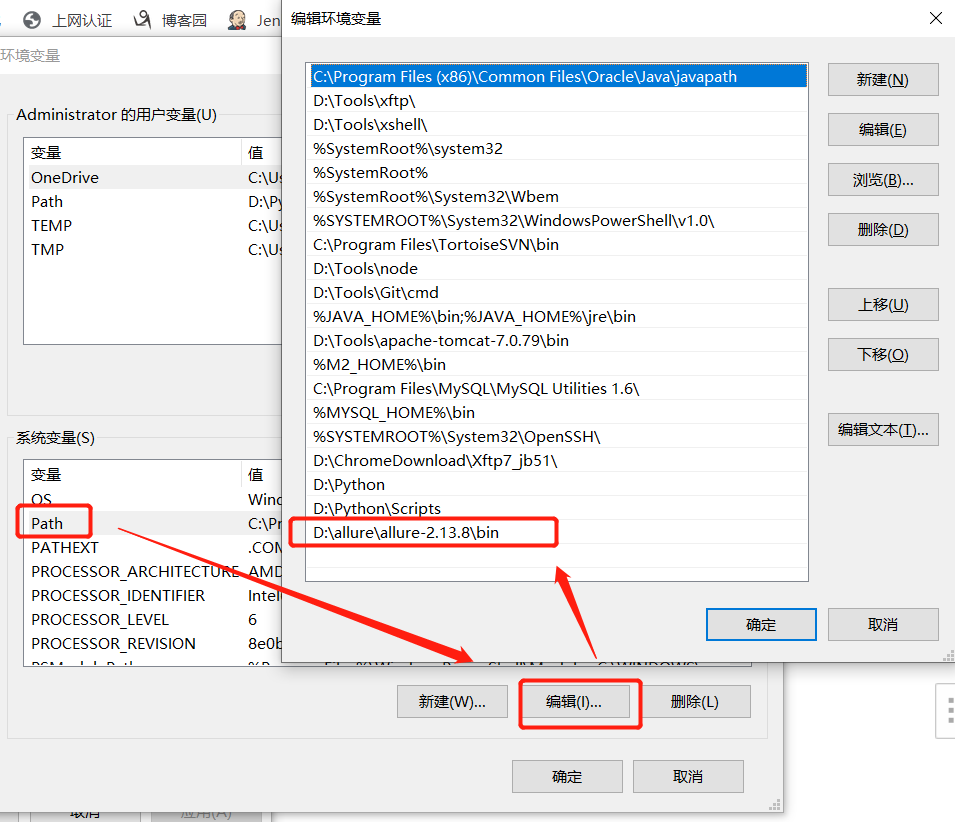Screen dimensions: 955x822
Task: Select PROCESSOR_IDENTIFIER system variable
Action: click(155, 595)
